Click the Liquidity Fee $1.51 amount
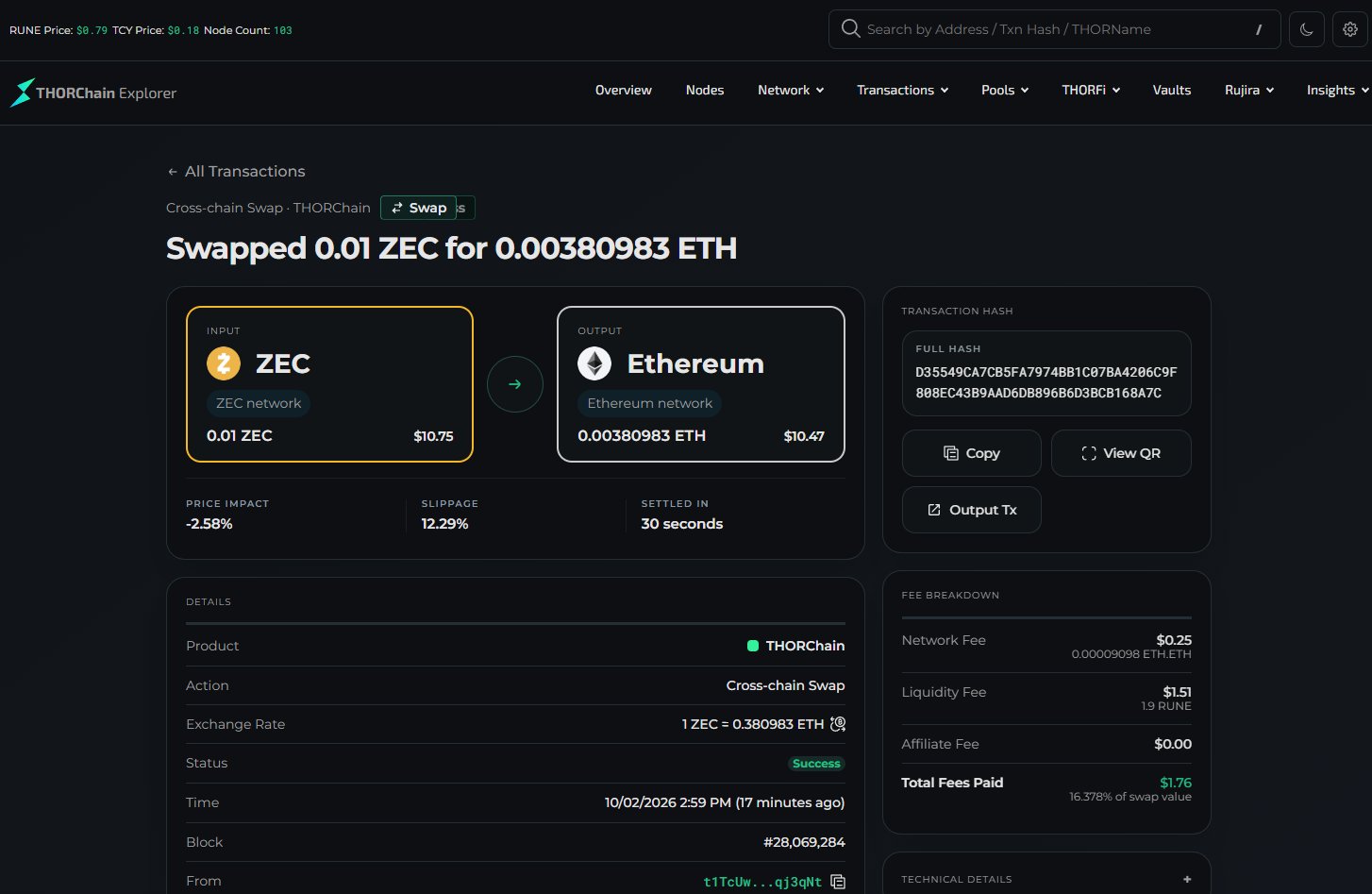1372x894 pixels. point(1177,692)
